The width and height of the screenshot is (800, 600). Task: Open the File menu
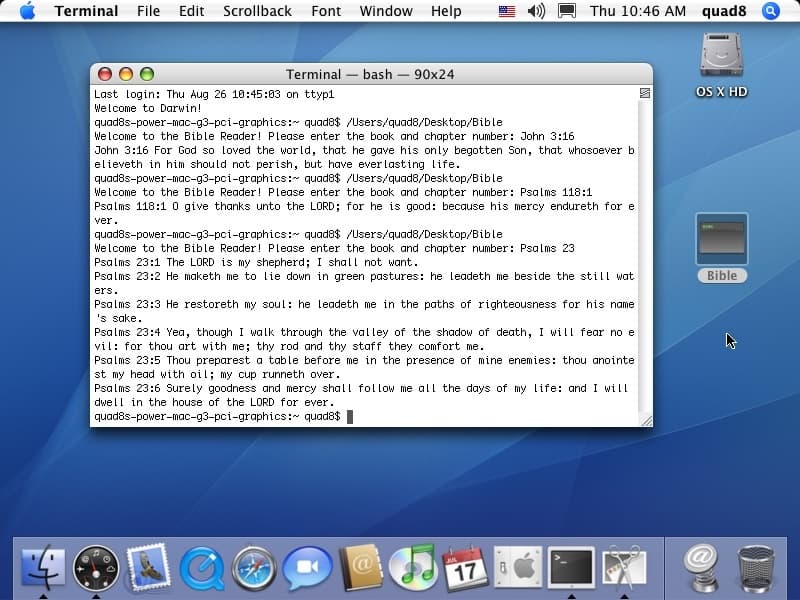coord(148,11)
